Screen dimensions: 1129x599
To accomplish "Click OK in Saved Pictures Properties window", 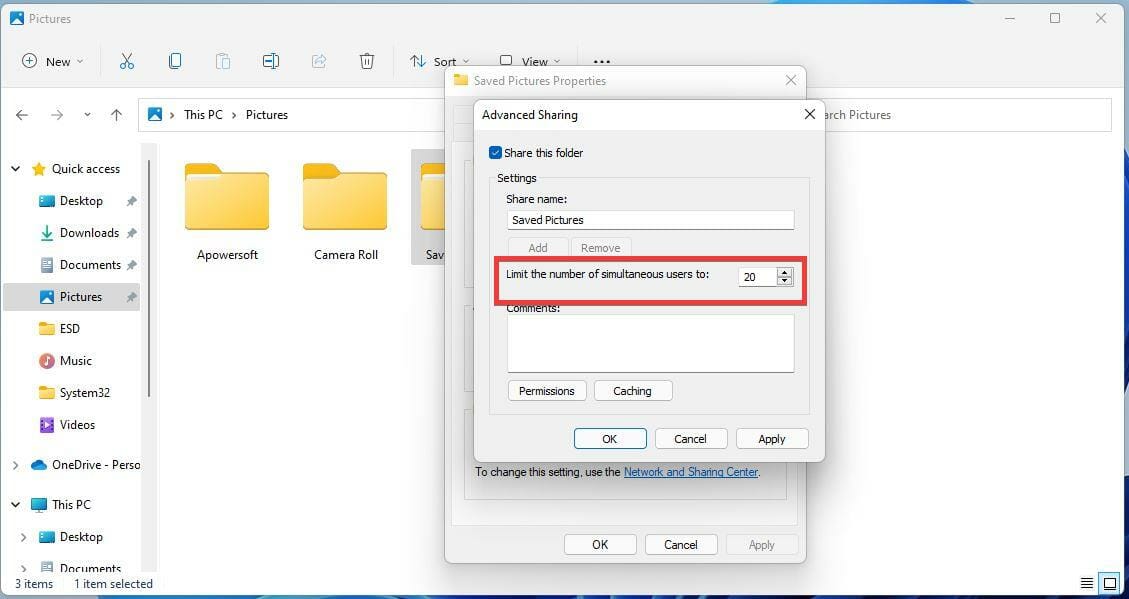I will tap(601, 544).
